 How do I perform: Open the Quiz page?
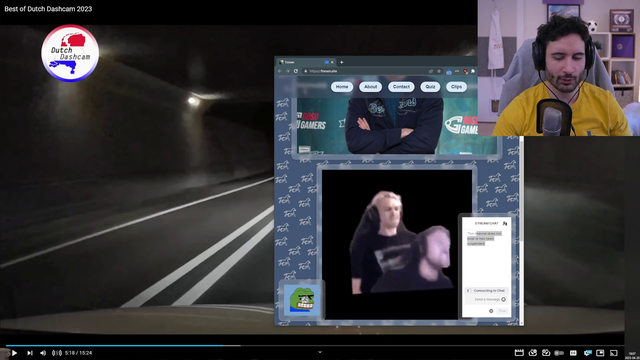click(430, 87)
